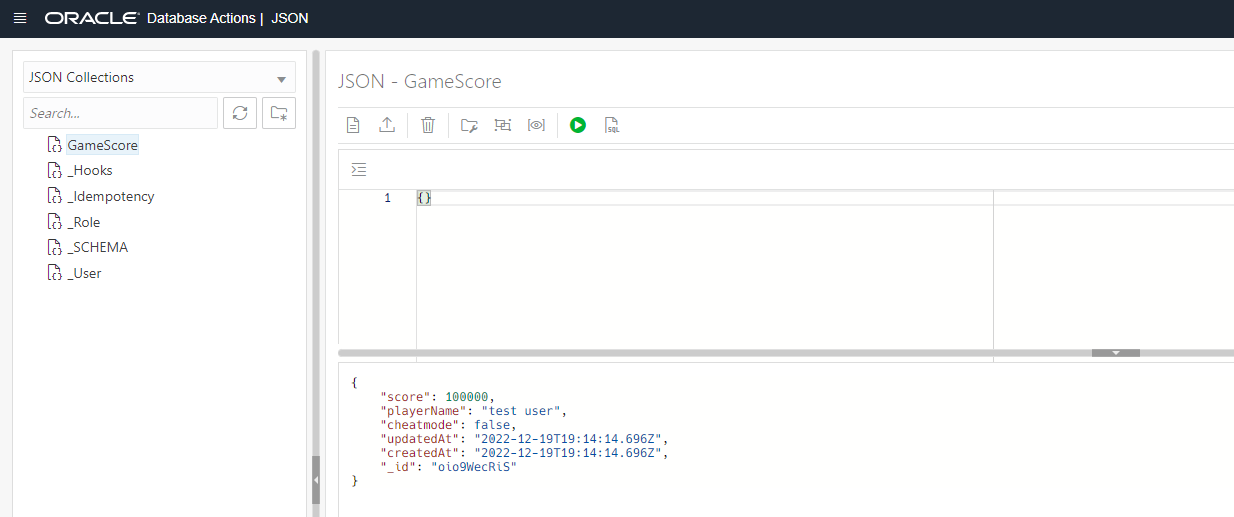Screen dimensions: 1234x517
Task: Click the trash delete icon
Action: [428, 125]
